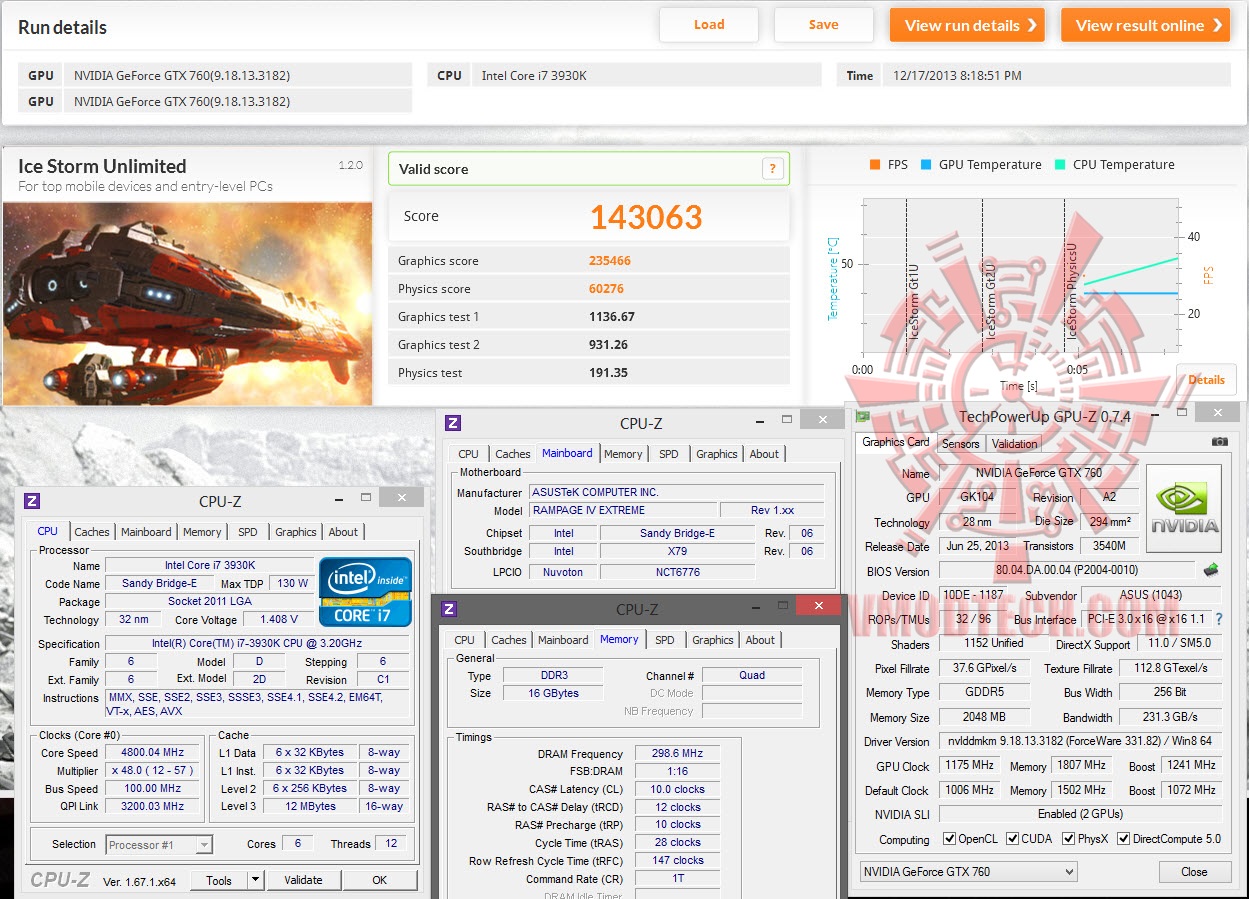The width and height of the screenshot is (1249, 899).
Task: Select Graphics tab in CPU-Z Memory window
Action: (x=712, y=640)
